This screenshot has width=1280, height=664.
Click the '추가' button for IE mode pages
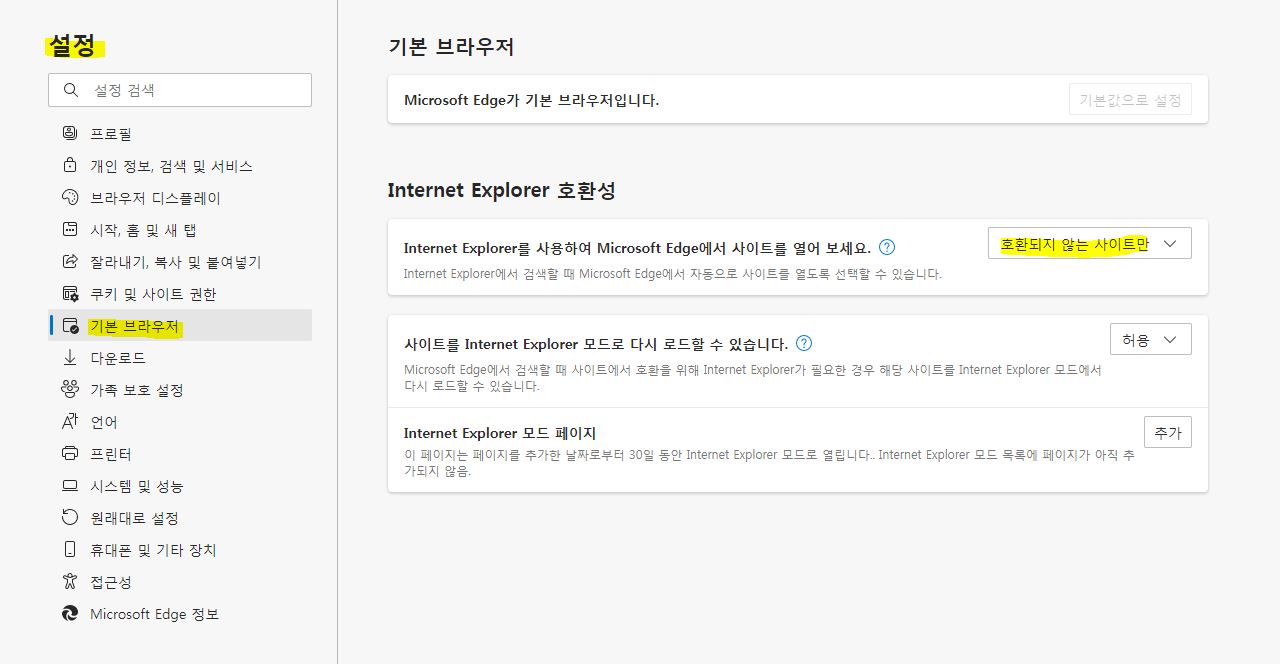1167,432
